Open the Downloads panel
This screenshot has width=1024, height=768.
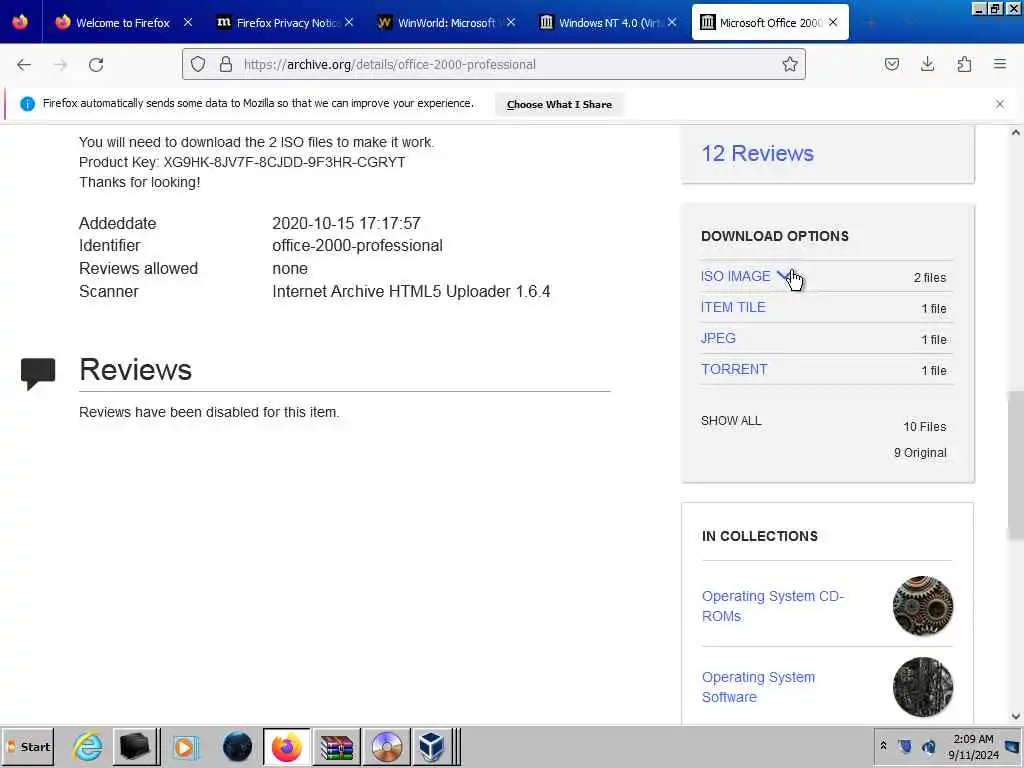[x=927, y=64]
